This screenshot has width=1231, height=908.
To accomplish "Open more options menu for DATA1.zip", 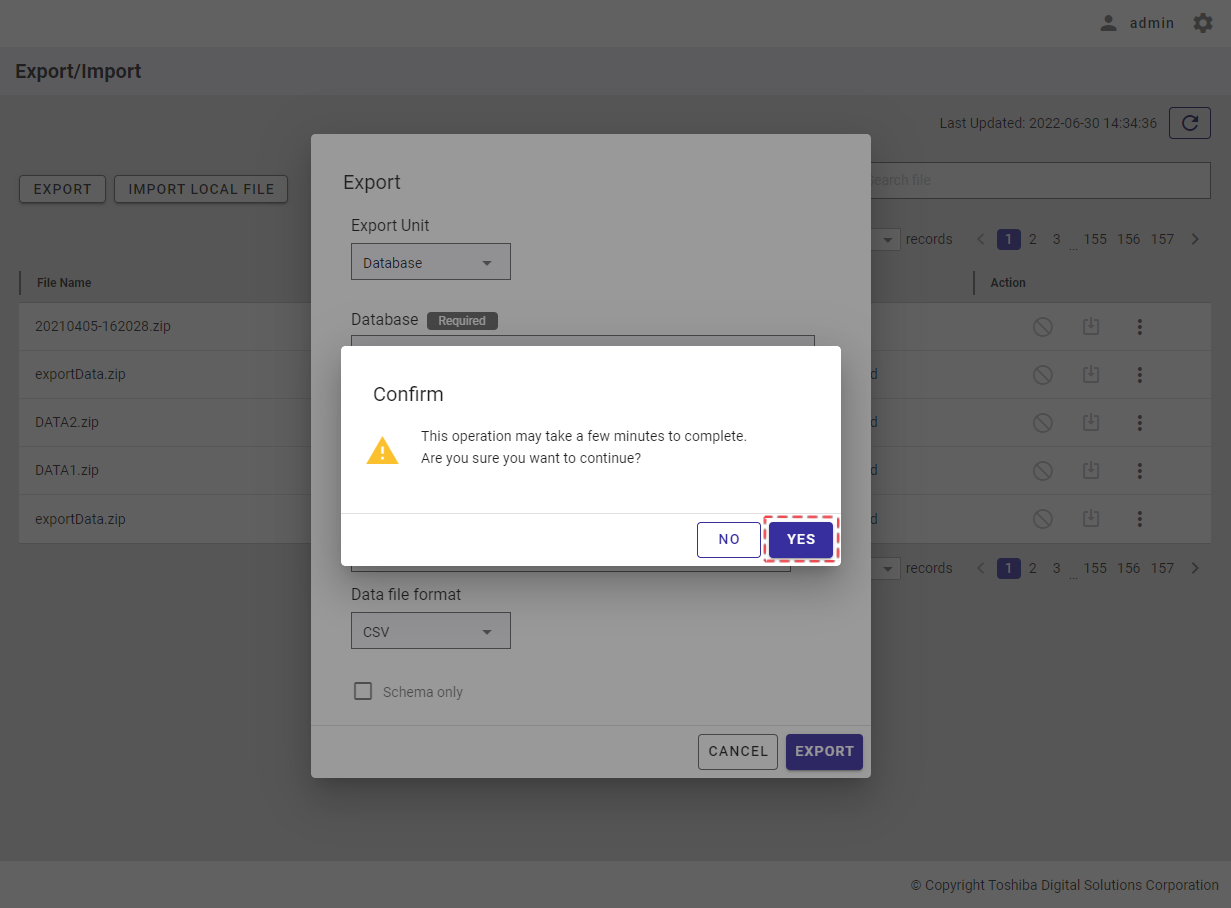I will [1139, 470].
